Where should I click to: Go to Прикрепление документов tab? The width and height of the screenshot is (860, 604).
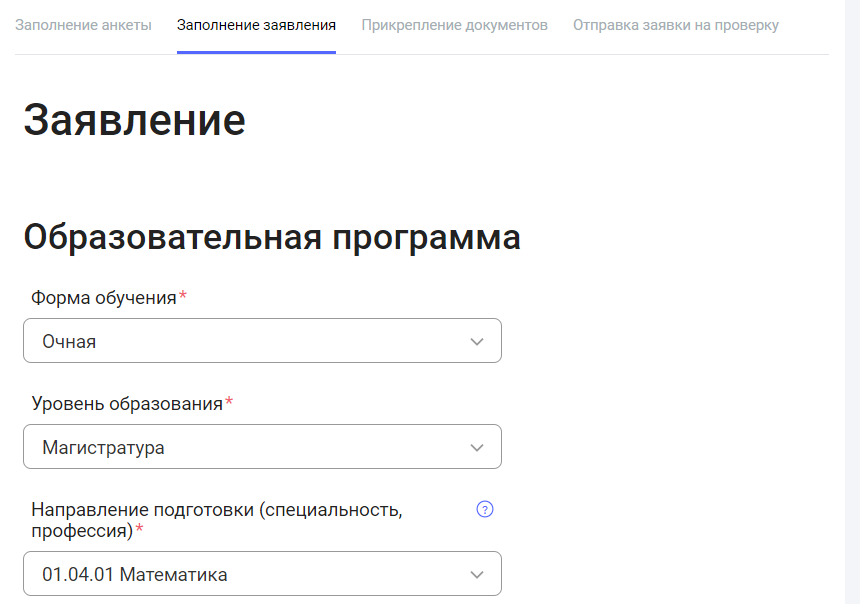tap(454, 25)
